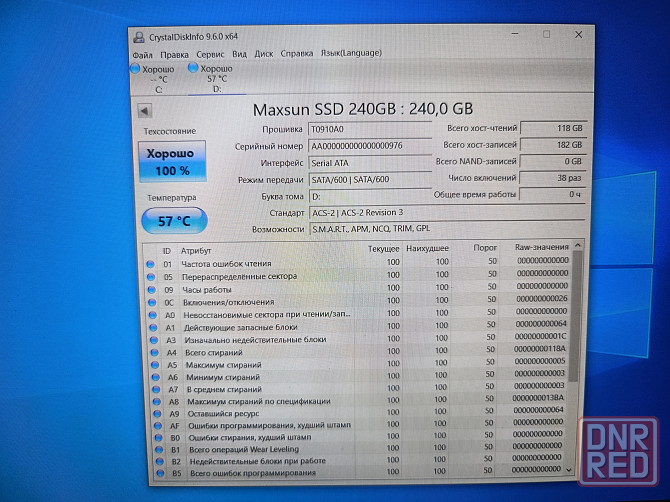Click raw value 0000000013BA
The height and width of the screenshot is (502, 670).
click(538, 398)
